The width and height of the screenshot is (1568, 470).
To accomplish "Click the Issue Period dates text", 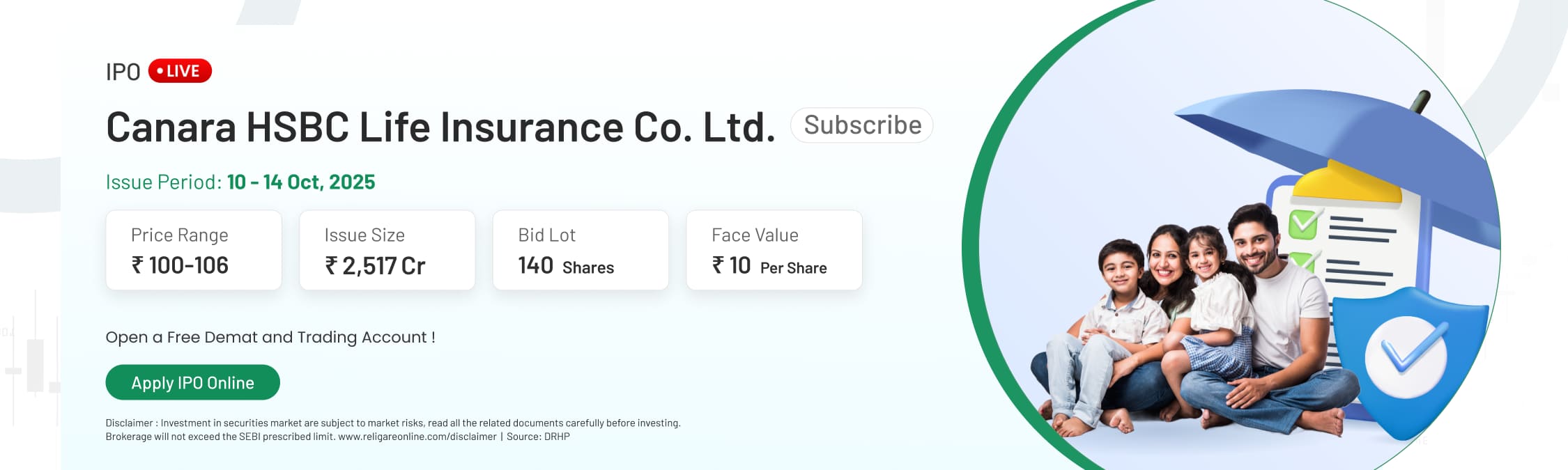I will [x=300, y=182].
